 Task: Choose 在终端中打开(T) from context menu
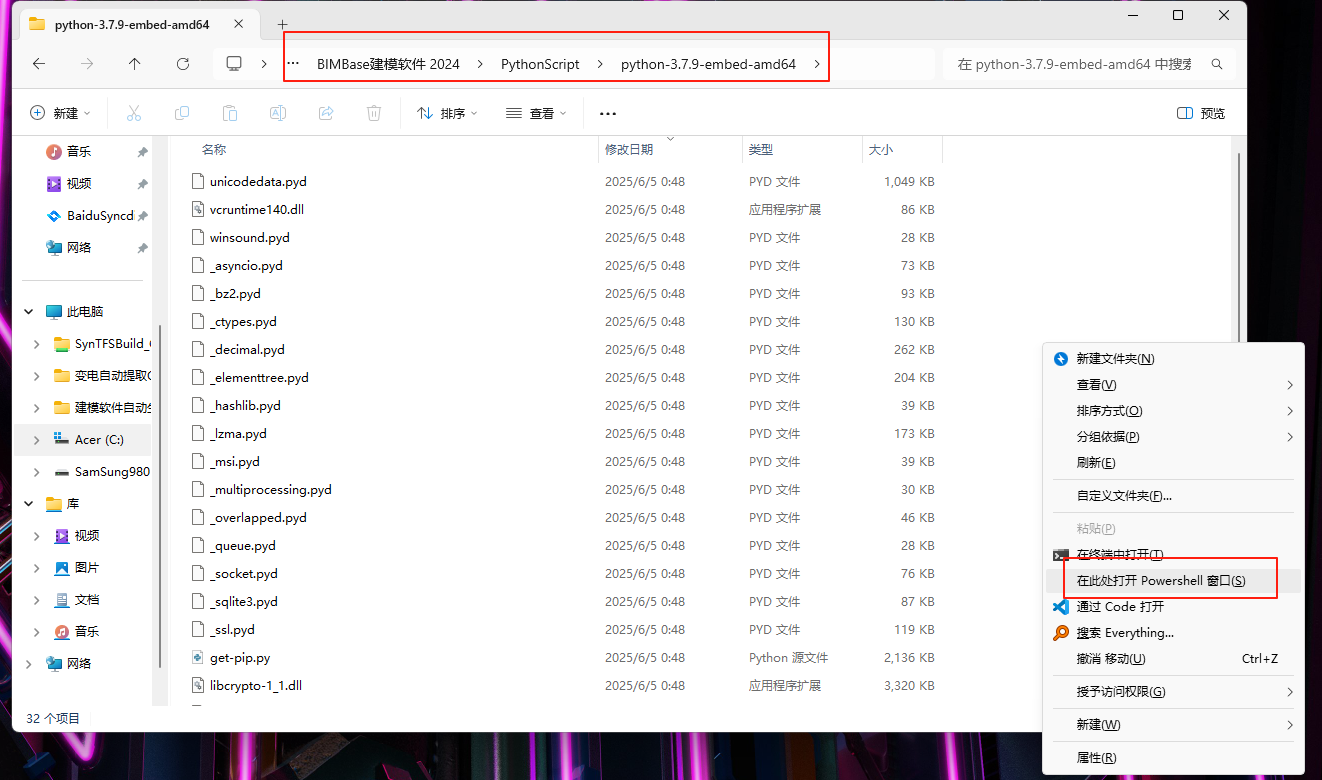(x=1173, y=555)
